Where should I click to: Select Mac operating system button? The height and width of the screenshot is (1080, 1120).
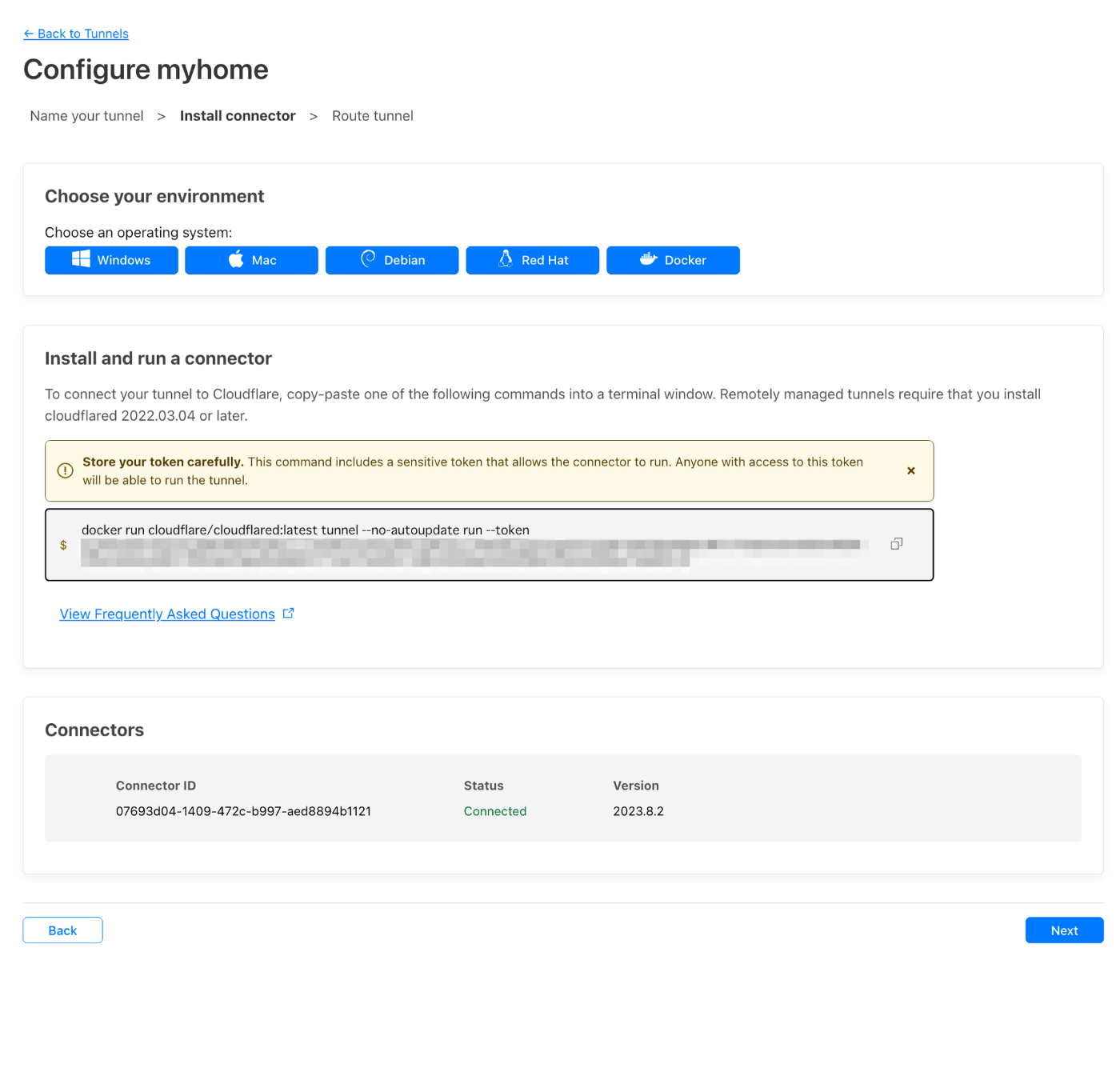click(x=251, y=260)
